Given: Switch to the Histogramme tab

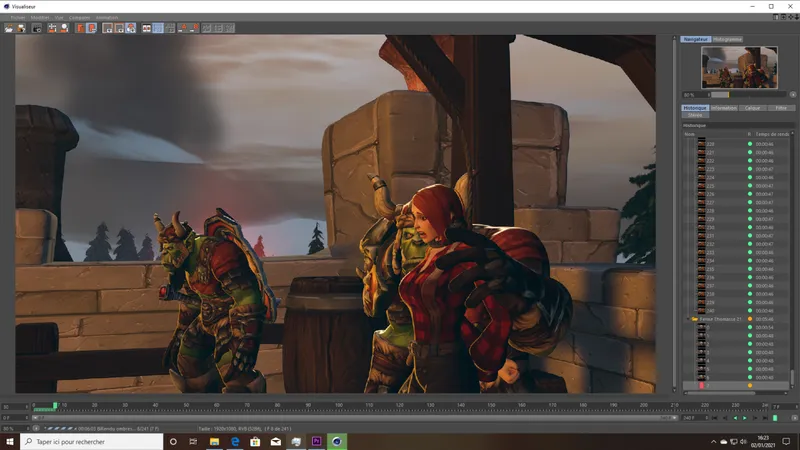Looking at the screenshot, I should pos(728,39).
